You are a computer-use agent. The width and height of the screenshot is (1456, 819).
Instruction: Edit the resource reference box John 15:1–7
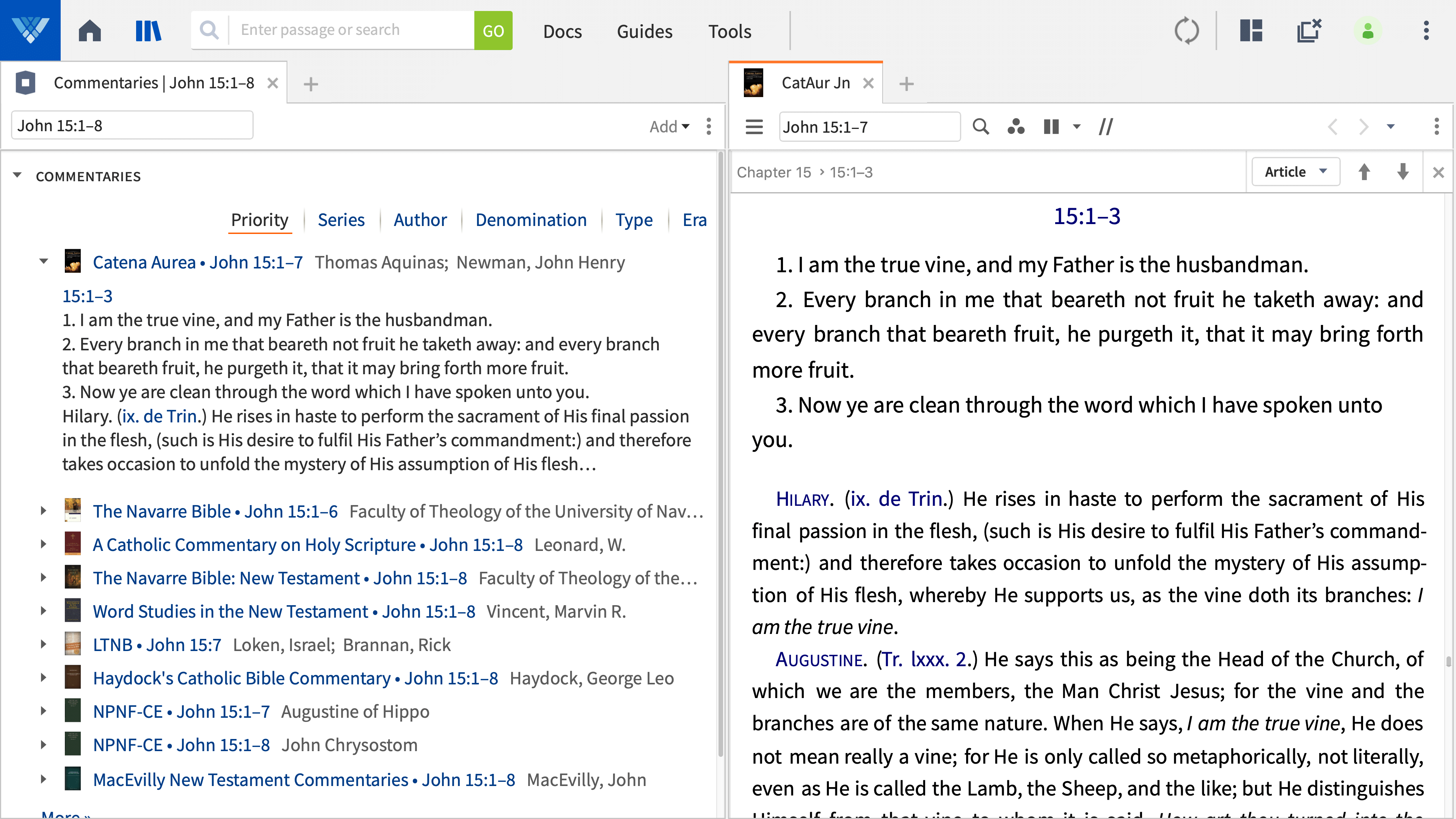869,127
